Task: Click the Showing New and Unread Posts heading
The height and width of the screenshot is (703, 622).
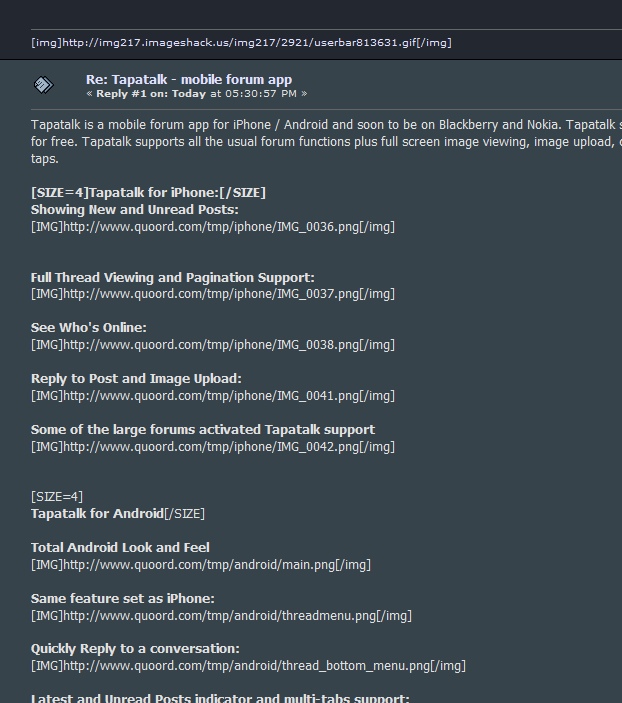Action: 135,210
